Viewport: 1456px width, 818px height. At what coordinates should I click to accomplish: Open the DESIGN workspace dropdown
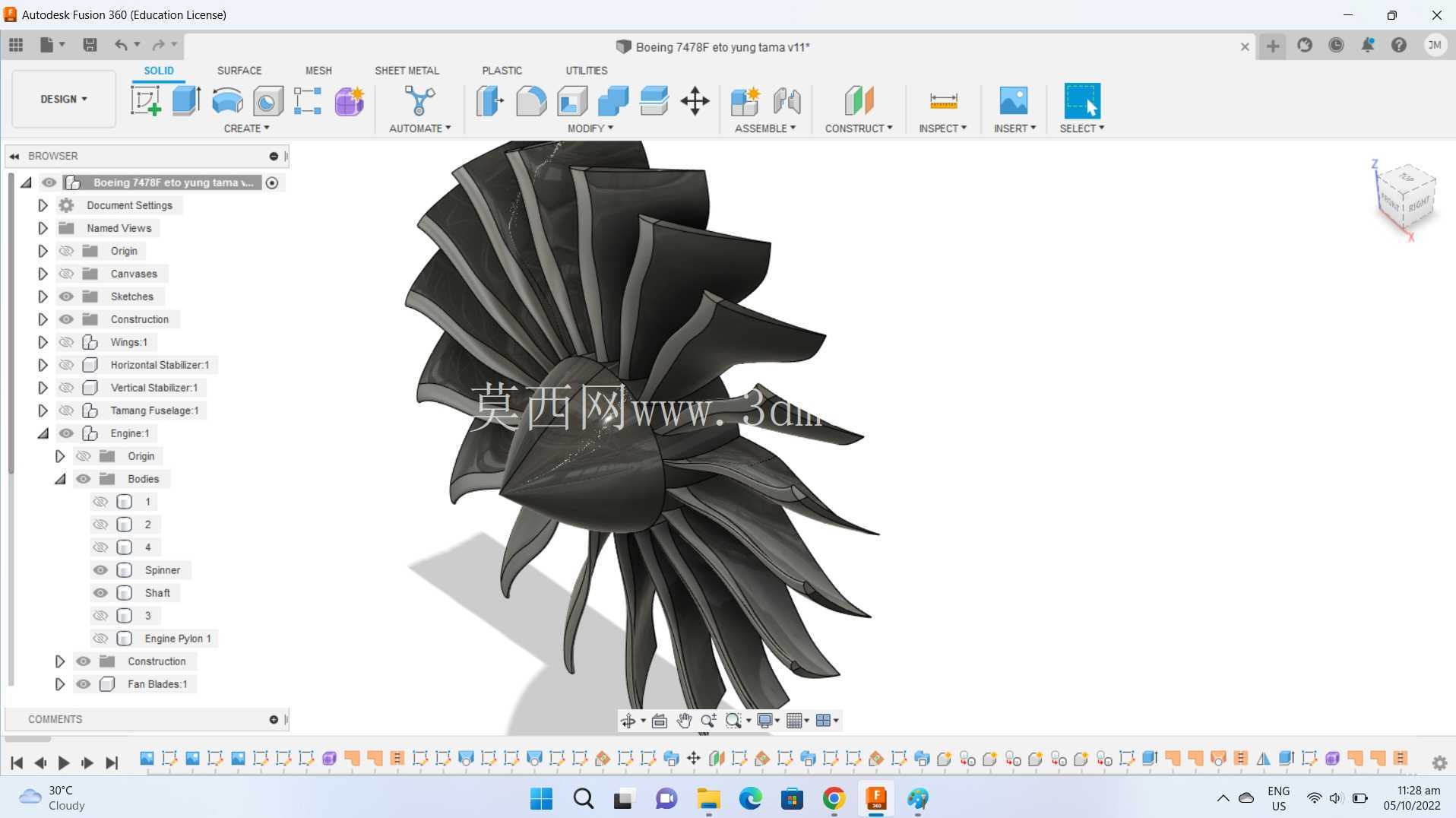tap(64, 99)
